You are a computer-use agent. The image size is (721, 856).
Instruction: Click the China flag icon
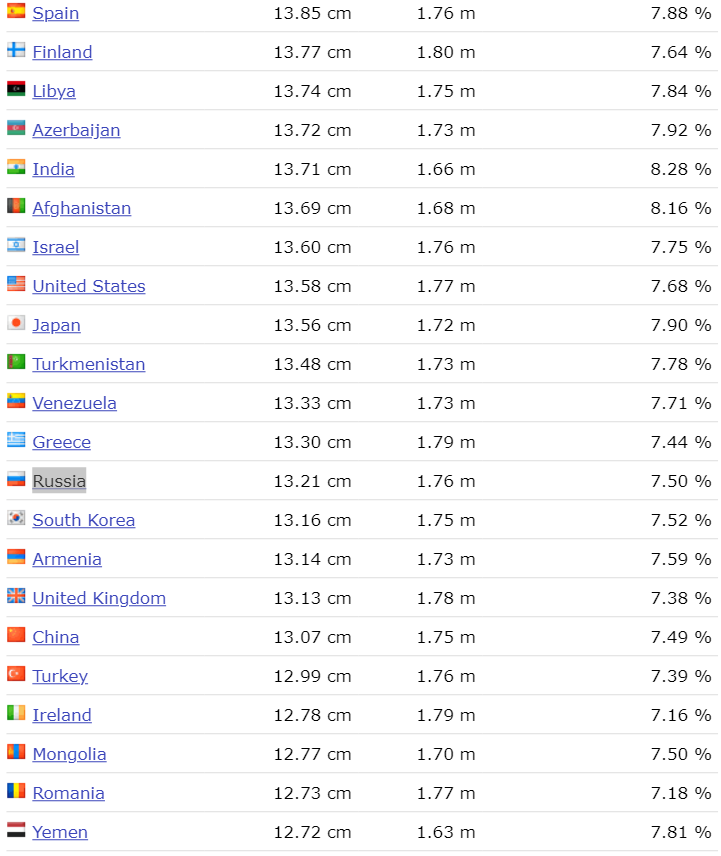pyautogui.click(x=16, y=636)
